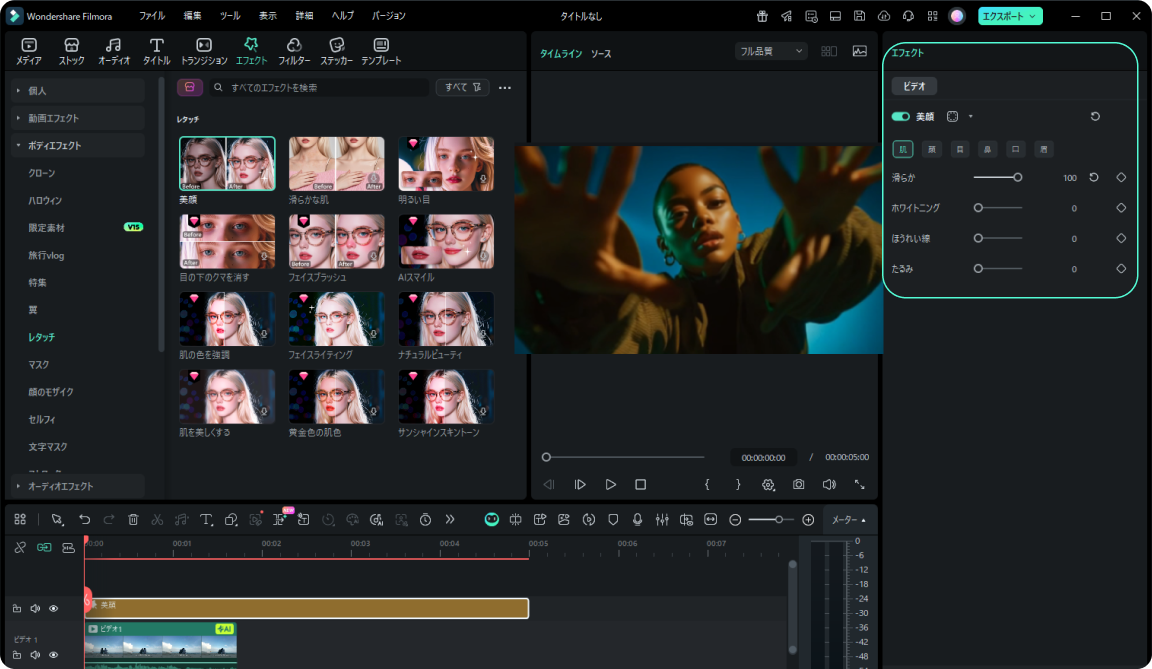Viewport: 1152px width, 669px height.
Task: Click the すべて filter button
Action: coord(462,88)
